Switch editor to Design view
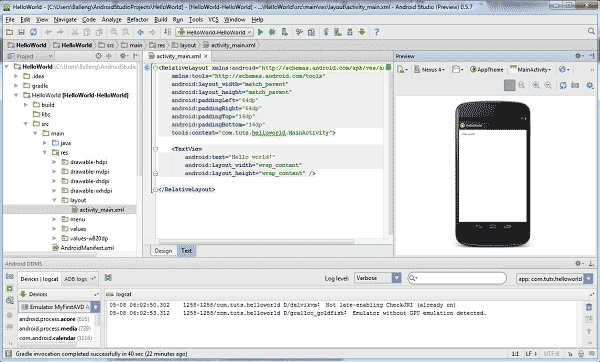 point(163,251)
